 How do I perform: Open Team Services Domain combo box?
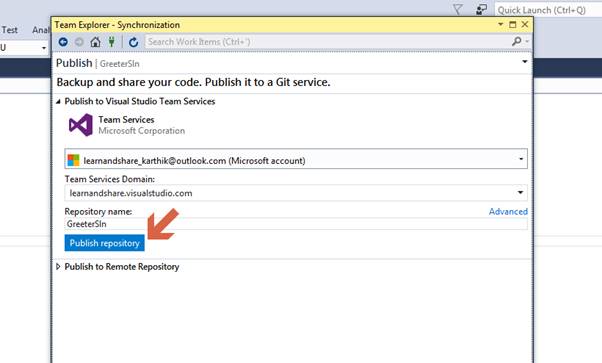pyautogui.click(x=296, y=193)
